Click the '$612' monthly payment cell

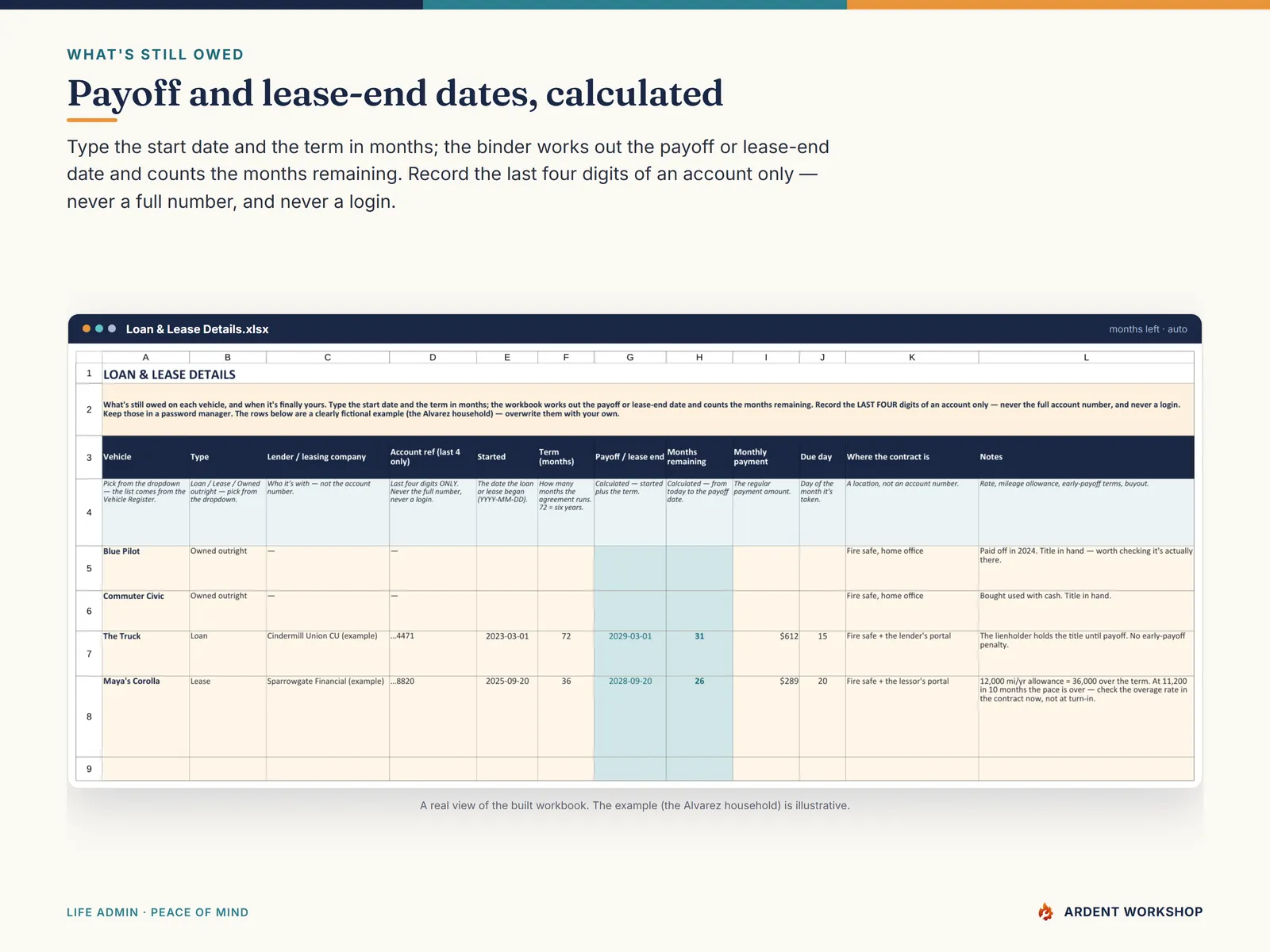(x=766, y=654)
